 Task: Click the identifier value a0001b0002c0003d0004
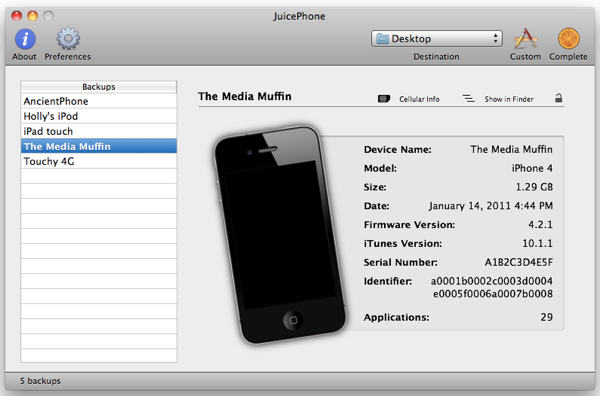492,281
